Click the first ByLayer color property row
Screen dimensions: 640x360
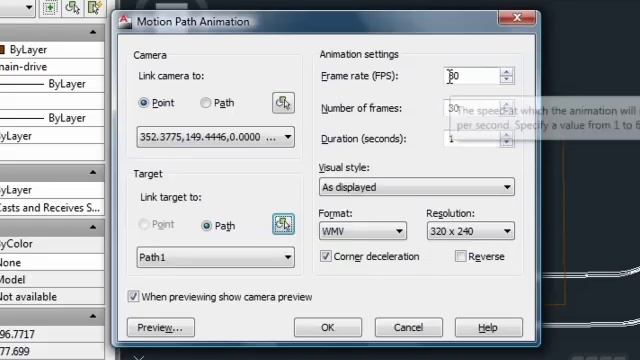tap(52, 50)
